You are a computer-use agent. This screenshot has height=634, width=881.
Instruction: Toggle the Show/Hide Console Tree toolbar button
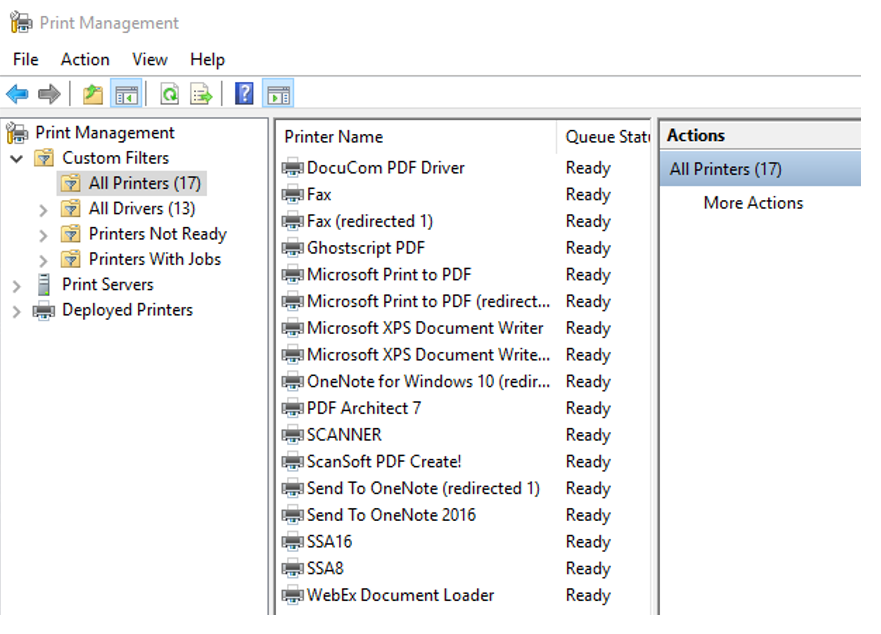click(126, 94)
